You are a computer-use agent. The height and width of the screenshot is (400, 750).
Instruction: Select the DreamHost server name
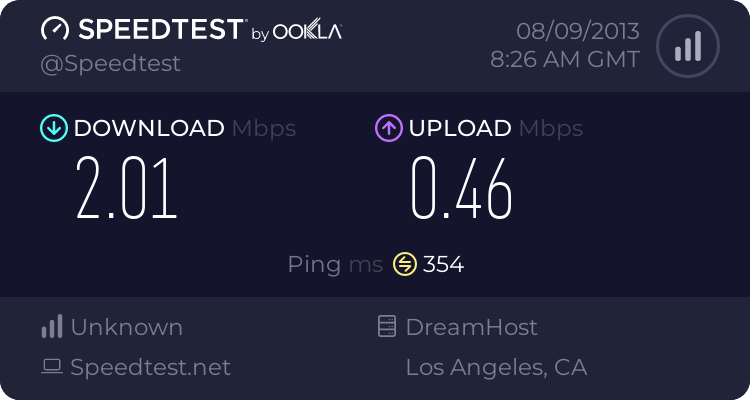[x=471, y=327]
